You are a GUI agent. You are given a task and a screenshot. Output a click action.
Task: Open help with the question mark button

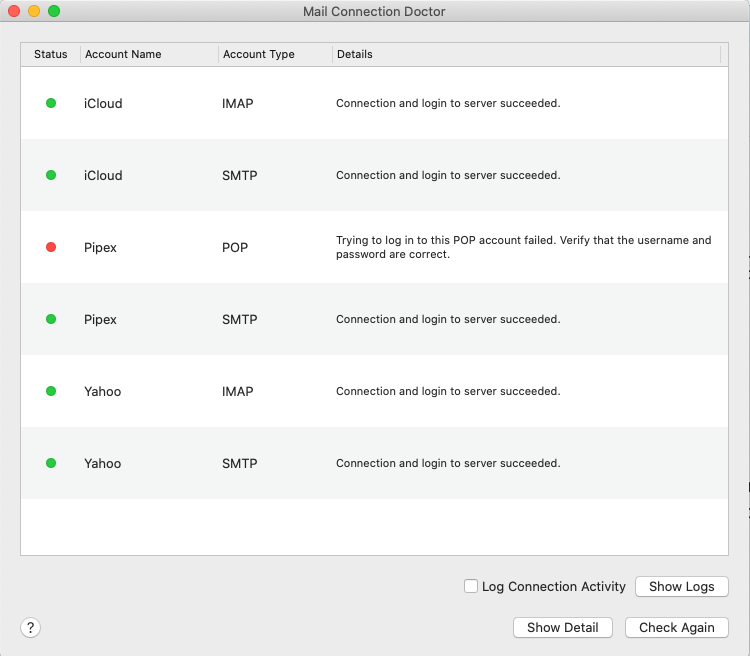point(31,627)
